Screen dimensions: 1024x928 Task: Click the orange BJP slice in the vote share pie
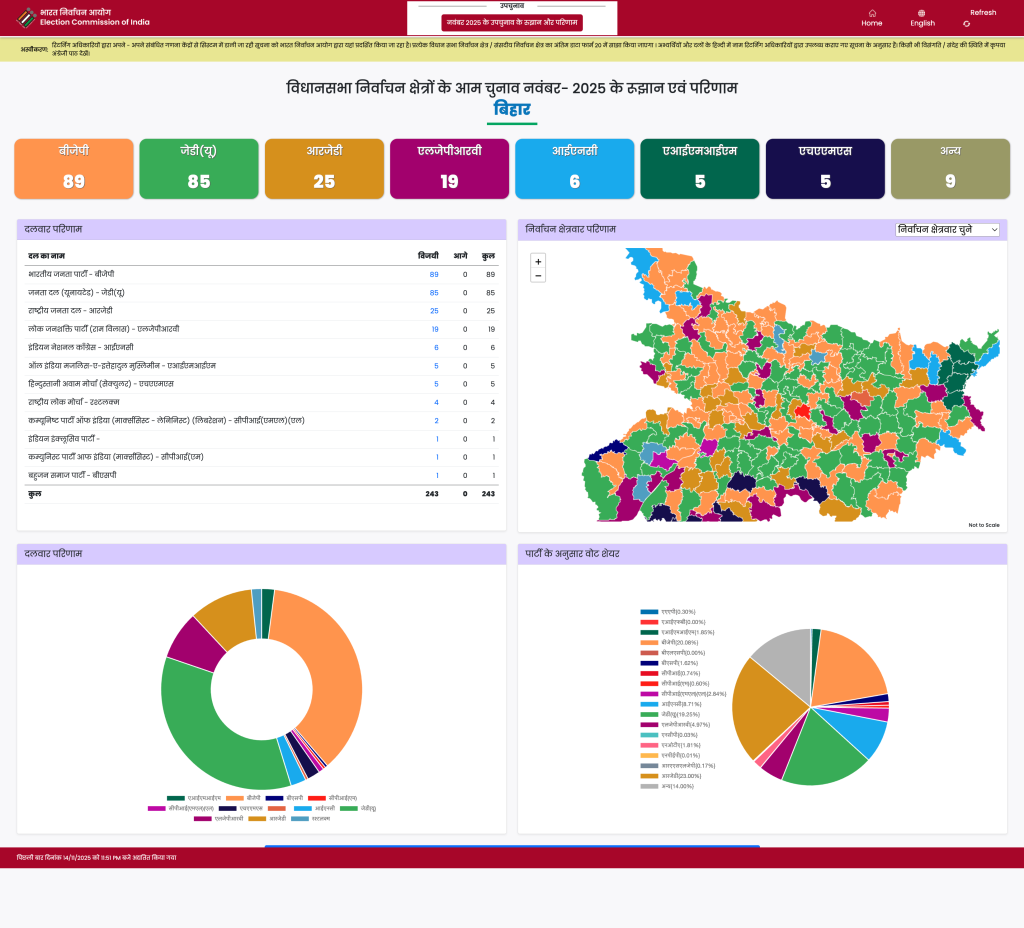coord(850,665)
